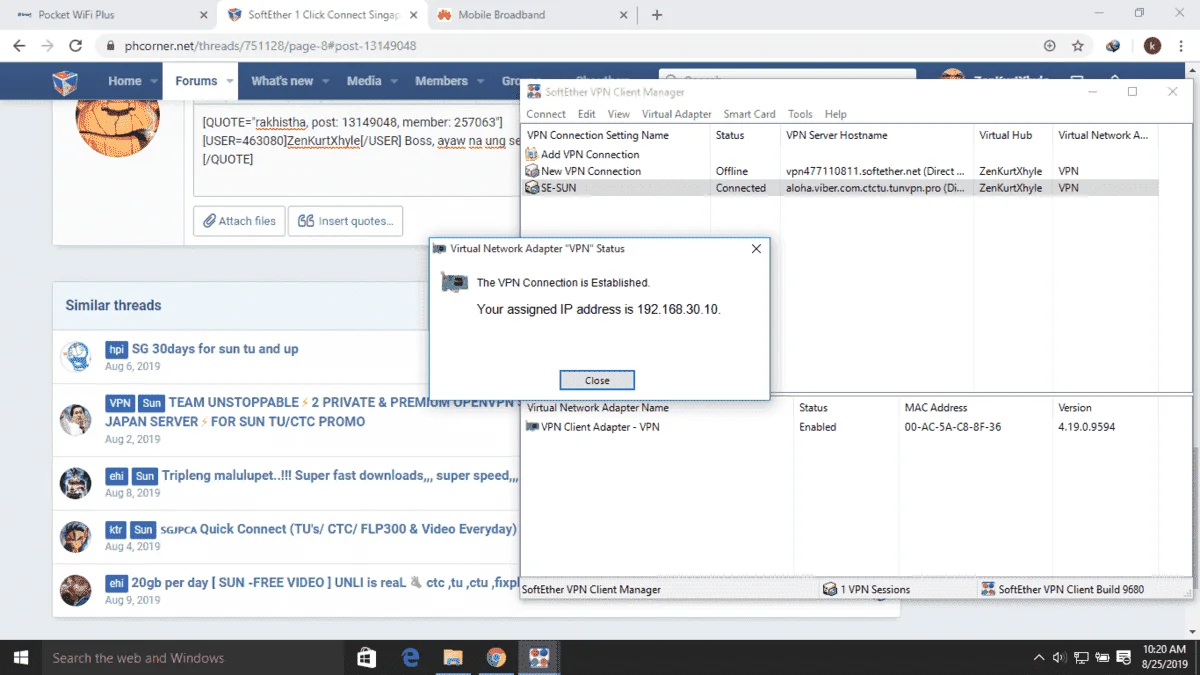Image resolution: width=1200 pixels, height=675 pixels.
Task: Open thread 'SG 30days for sun tu and up'
Action: coord(215,349)
